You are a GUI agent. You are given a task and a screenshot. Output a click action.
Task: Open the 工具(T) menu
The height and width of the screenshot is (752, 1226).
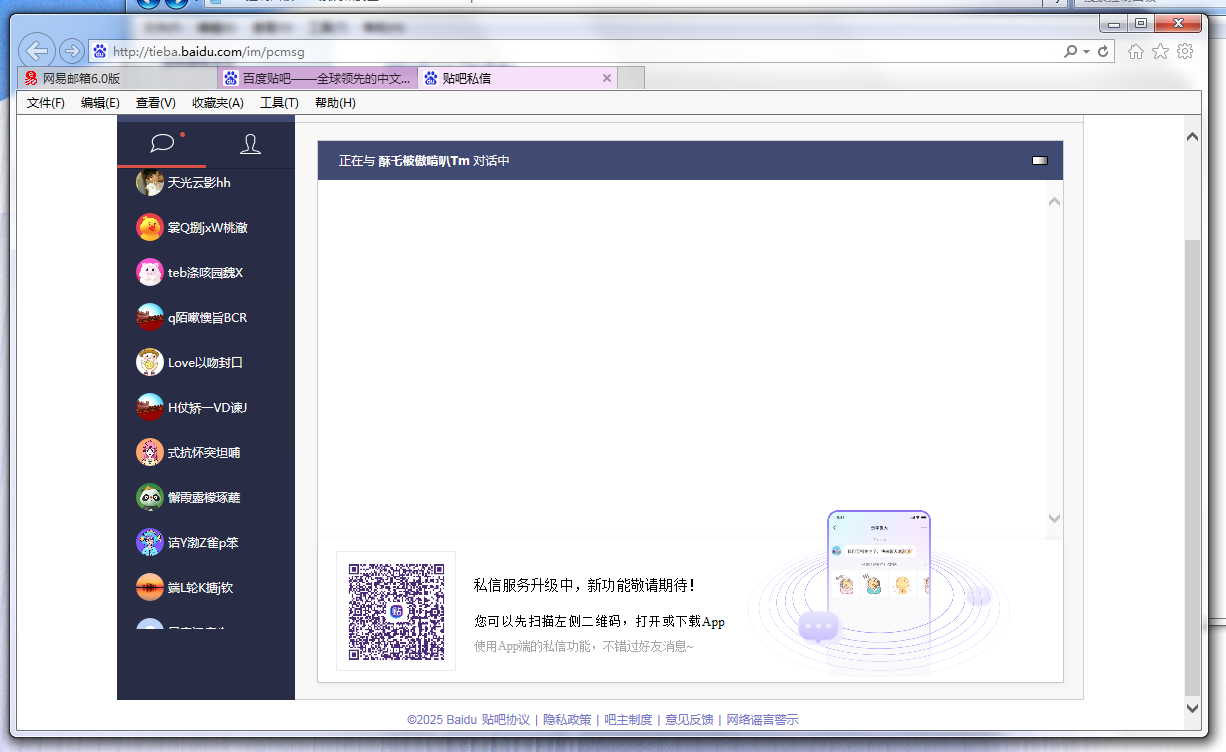point(279,103)
